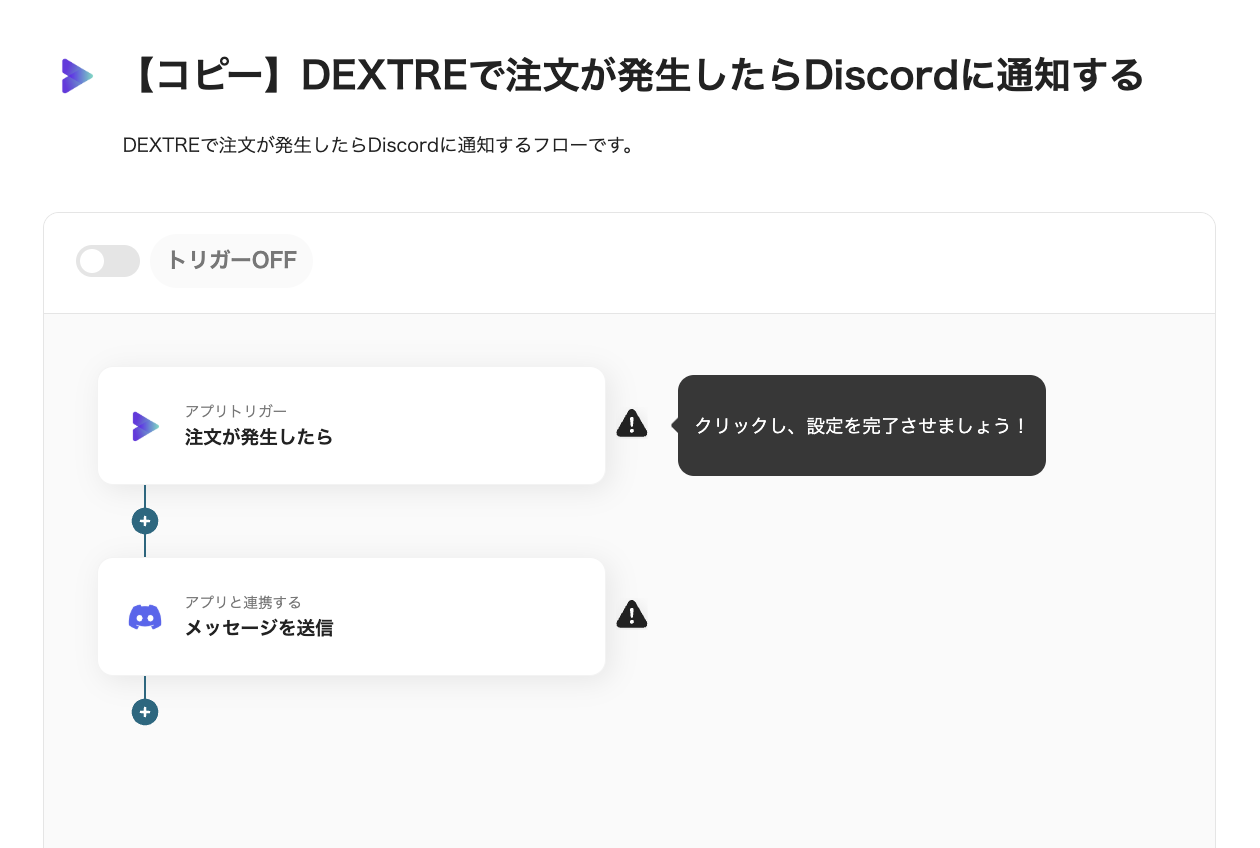Open the メッセージを送信 action card

point(351,617)
